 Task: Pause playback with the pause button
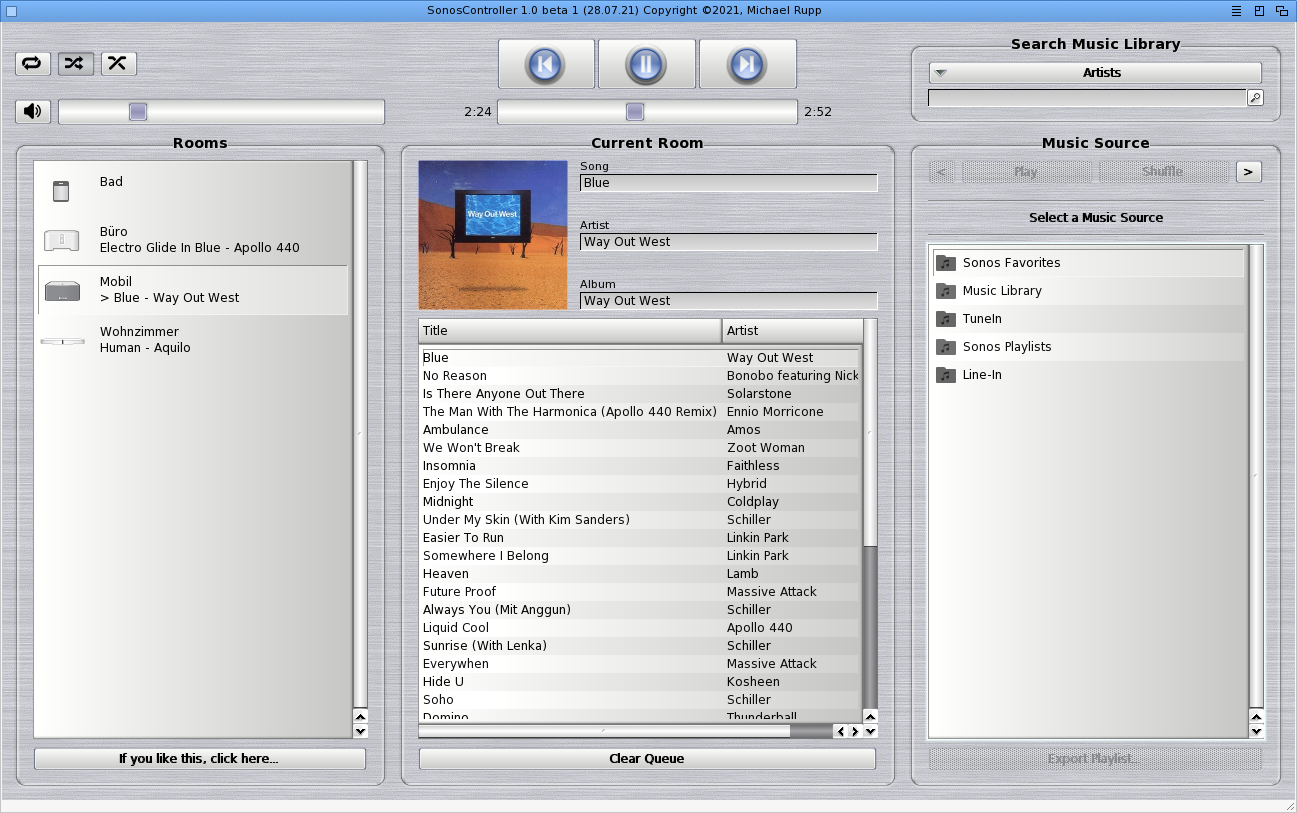(646, 65)
